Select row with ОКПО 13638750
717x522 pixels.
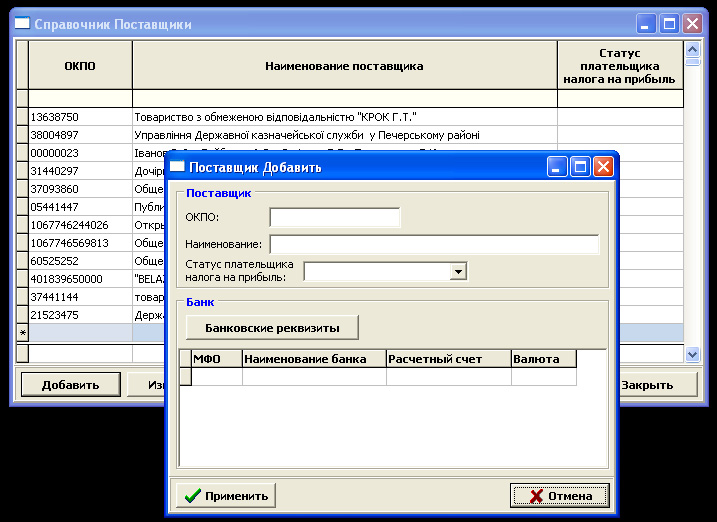click(x=80, y=117)
